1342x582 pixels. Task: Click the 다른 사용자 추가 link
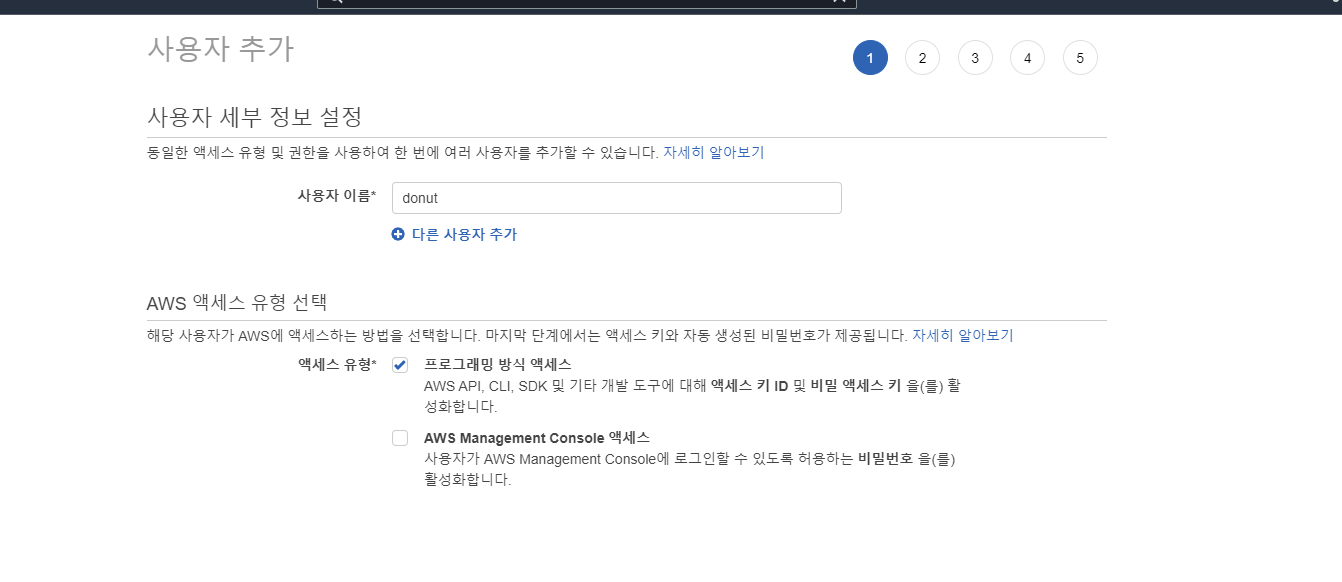[464, 234]
